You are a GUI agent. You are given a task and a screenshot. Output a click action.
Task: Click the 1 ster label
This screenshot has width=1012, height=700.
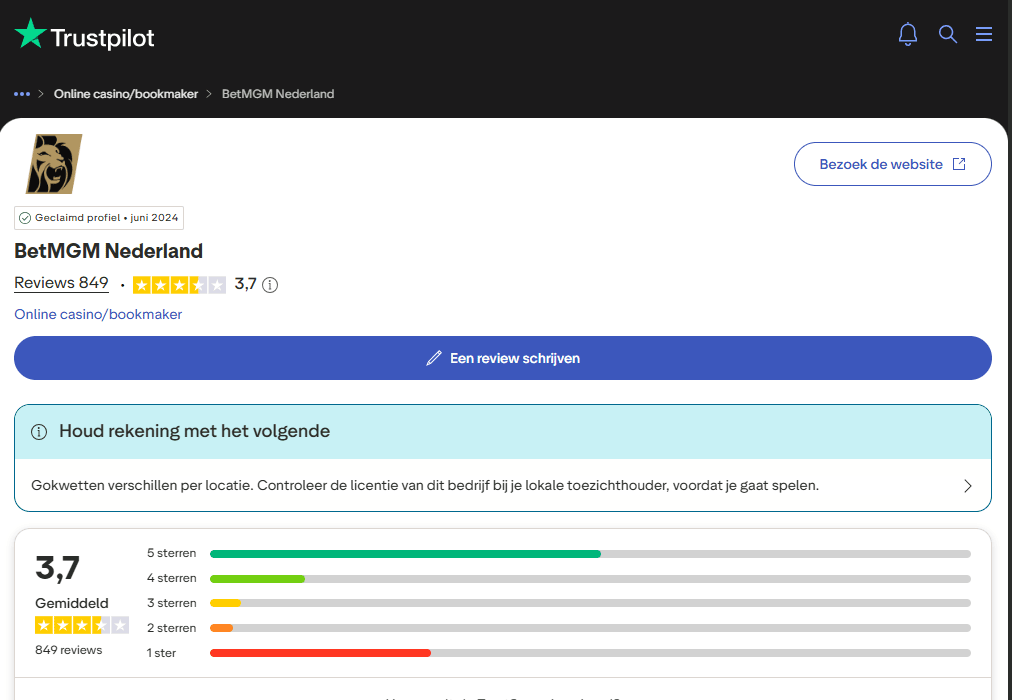click(x=161, y=654)
